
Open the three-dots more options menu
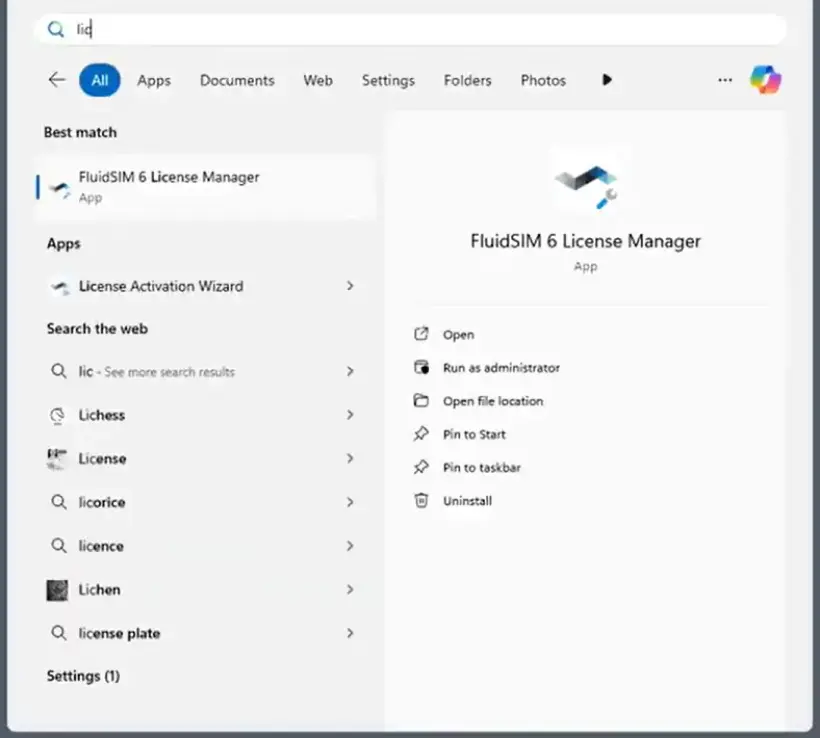725,80
